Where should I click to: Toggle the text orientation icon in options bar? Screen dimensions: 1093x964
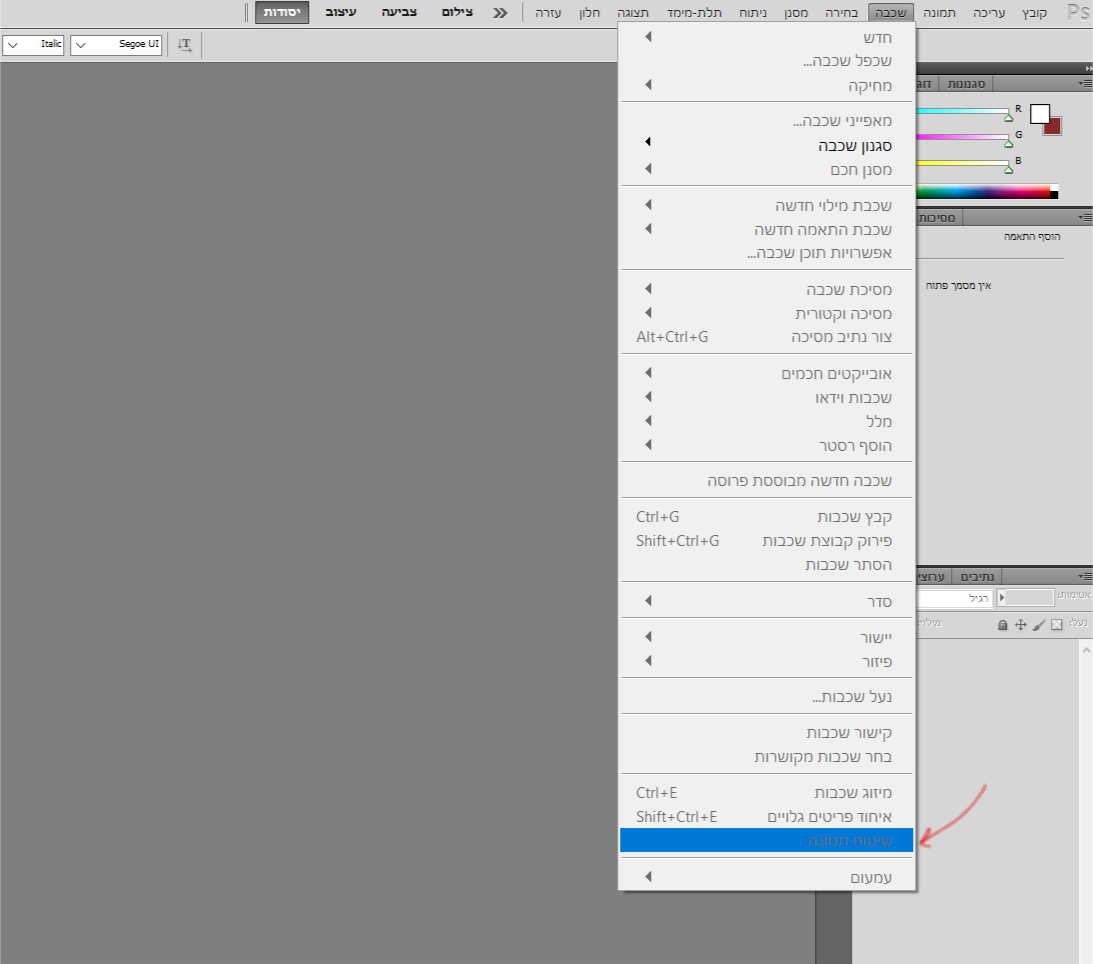[184, 45]
